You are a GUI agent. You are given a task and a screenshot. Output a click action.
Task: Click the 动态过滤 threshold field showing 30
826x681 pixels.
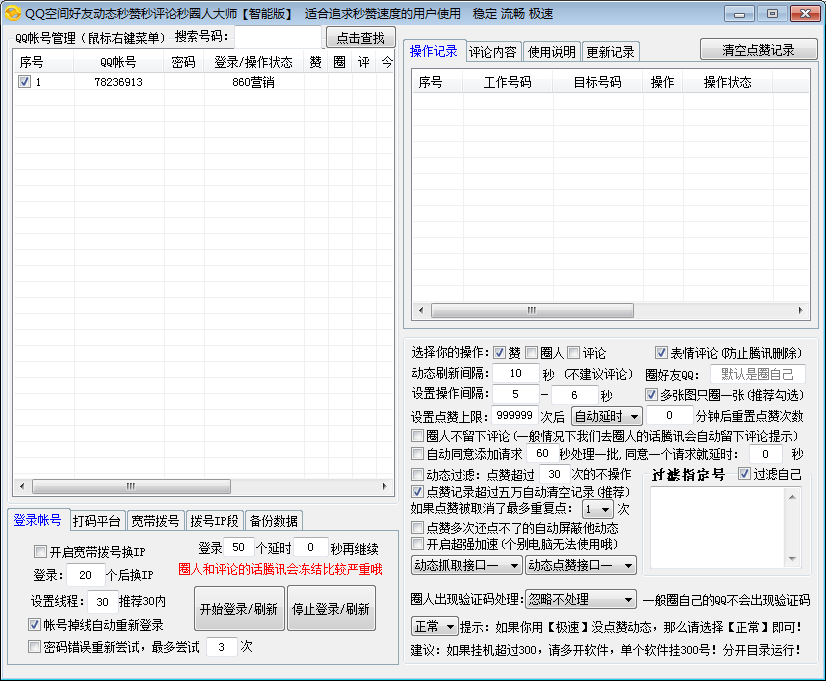click(x=554, y=474)
